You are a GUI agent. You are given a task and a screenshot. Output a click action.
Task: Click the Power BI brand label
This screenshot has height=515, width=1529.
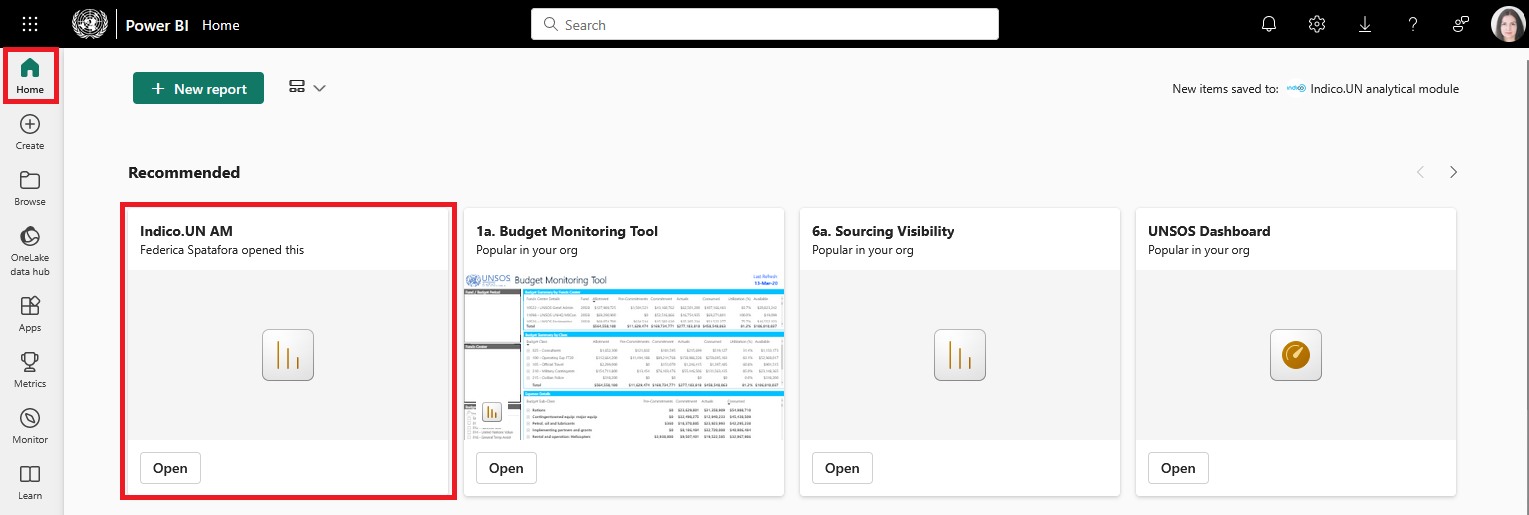click(x=157, y=25)
